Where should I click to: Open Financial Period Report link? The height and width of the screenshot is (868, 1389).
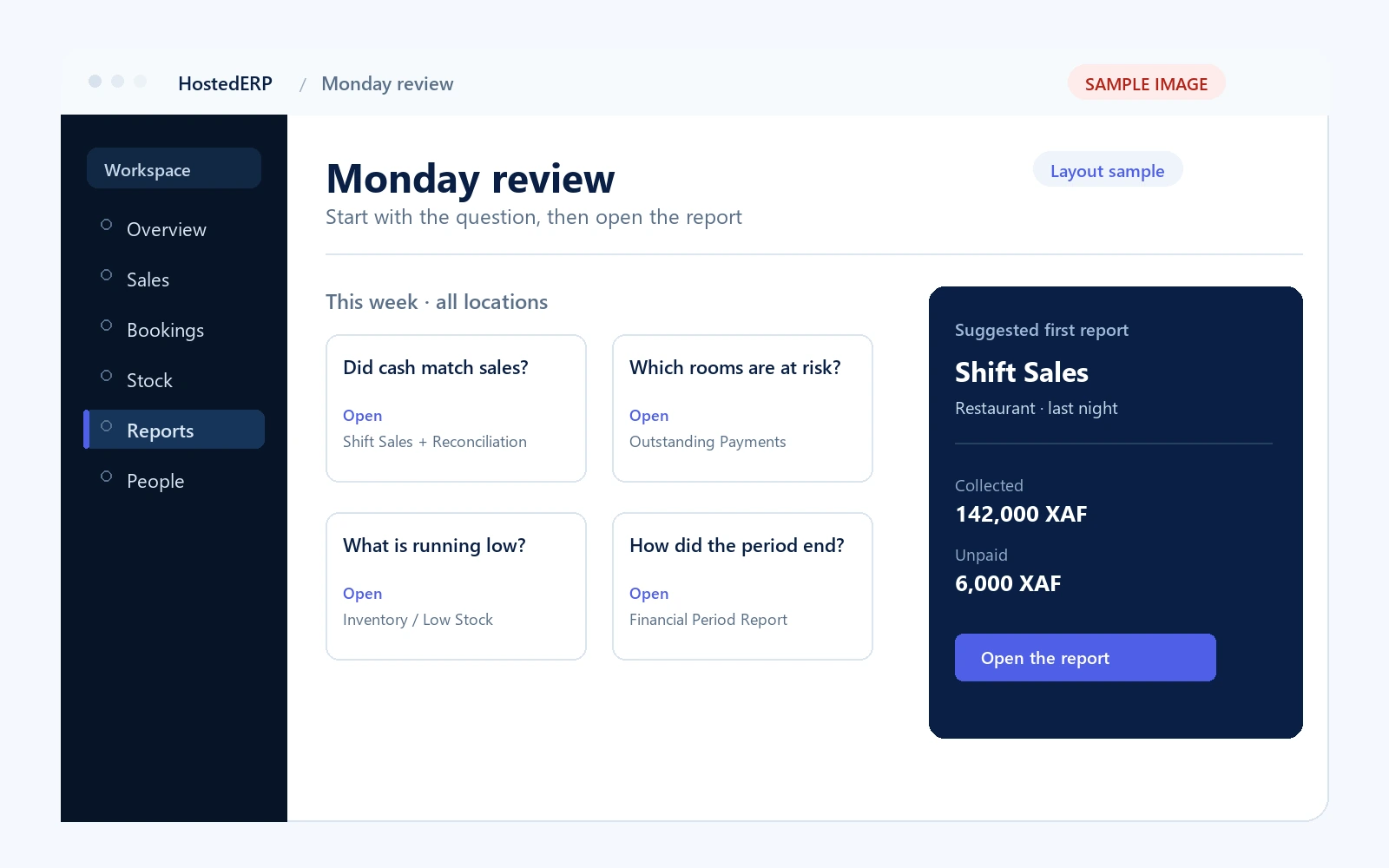click(x=648, y=594)
